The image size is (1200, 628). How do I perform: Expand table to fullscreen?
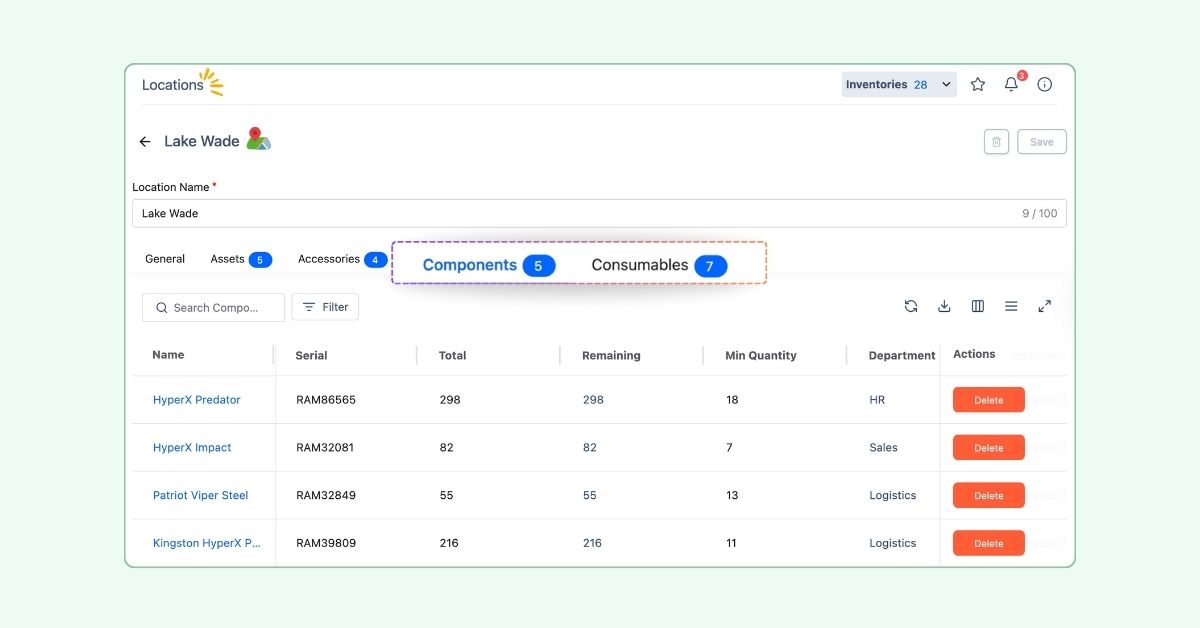tap(1044, 307)
